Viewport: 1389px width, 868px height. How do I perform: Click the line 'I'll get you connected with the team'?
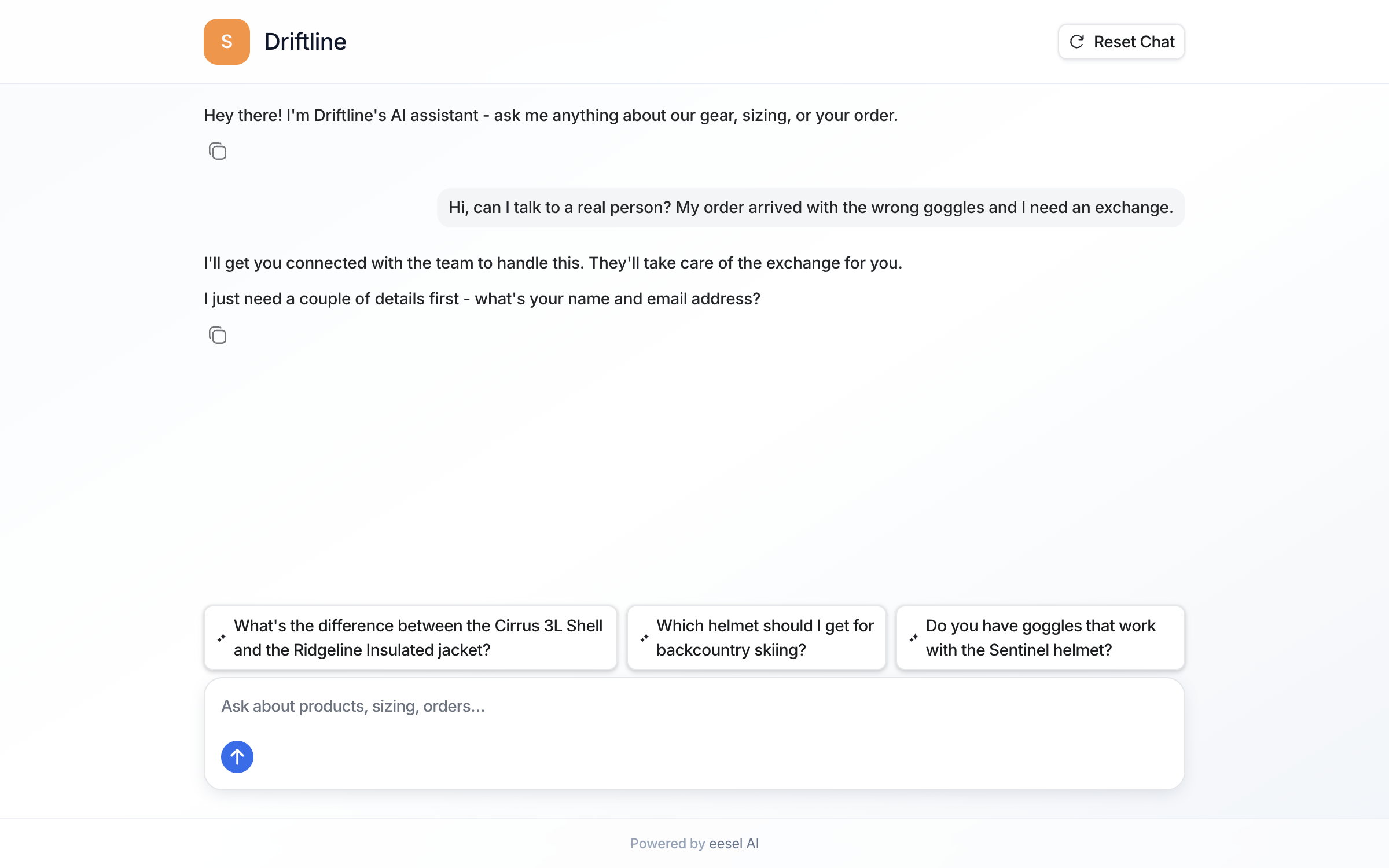[x=553, y=263]
